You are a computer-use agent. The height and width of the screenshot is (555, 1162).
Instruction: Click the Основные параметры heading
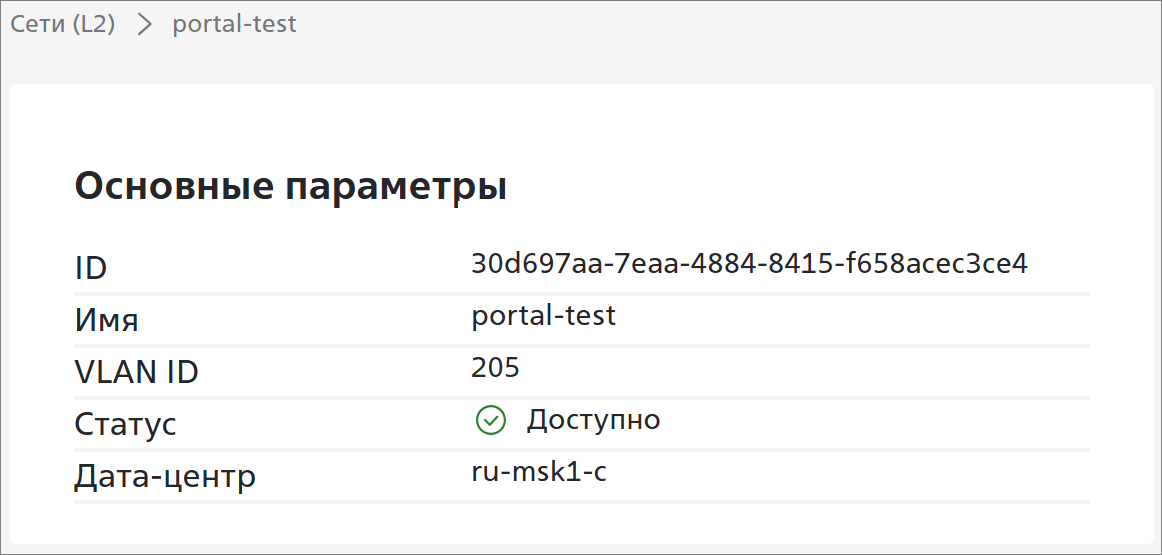coord(291,187)
